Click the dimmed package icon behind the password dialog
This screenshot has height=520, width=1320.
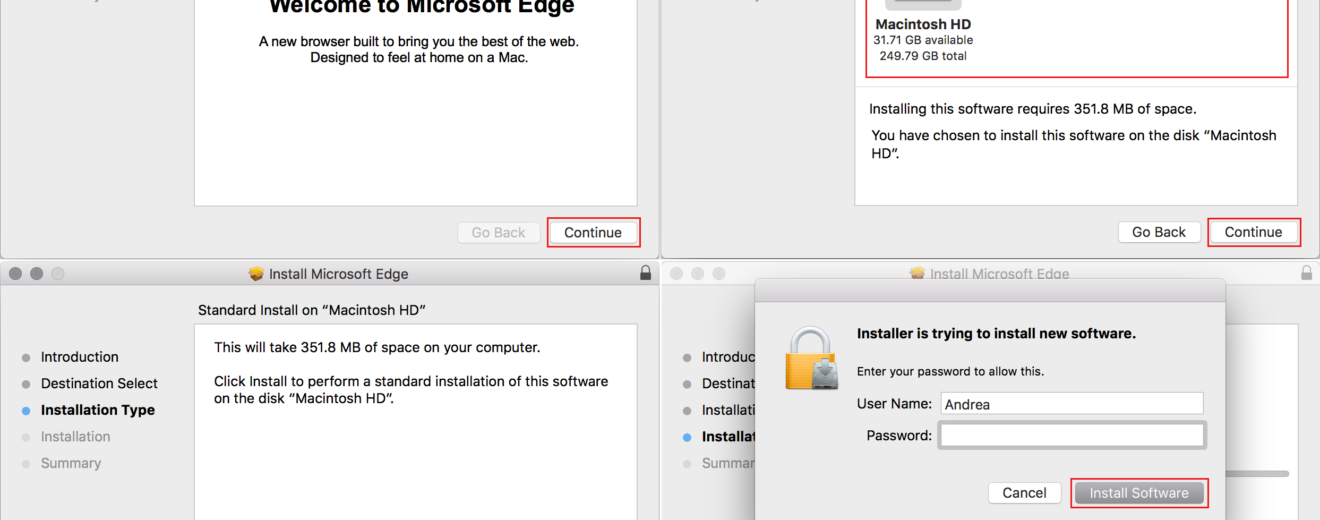(917, 274)
